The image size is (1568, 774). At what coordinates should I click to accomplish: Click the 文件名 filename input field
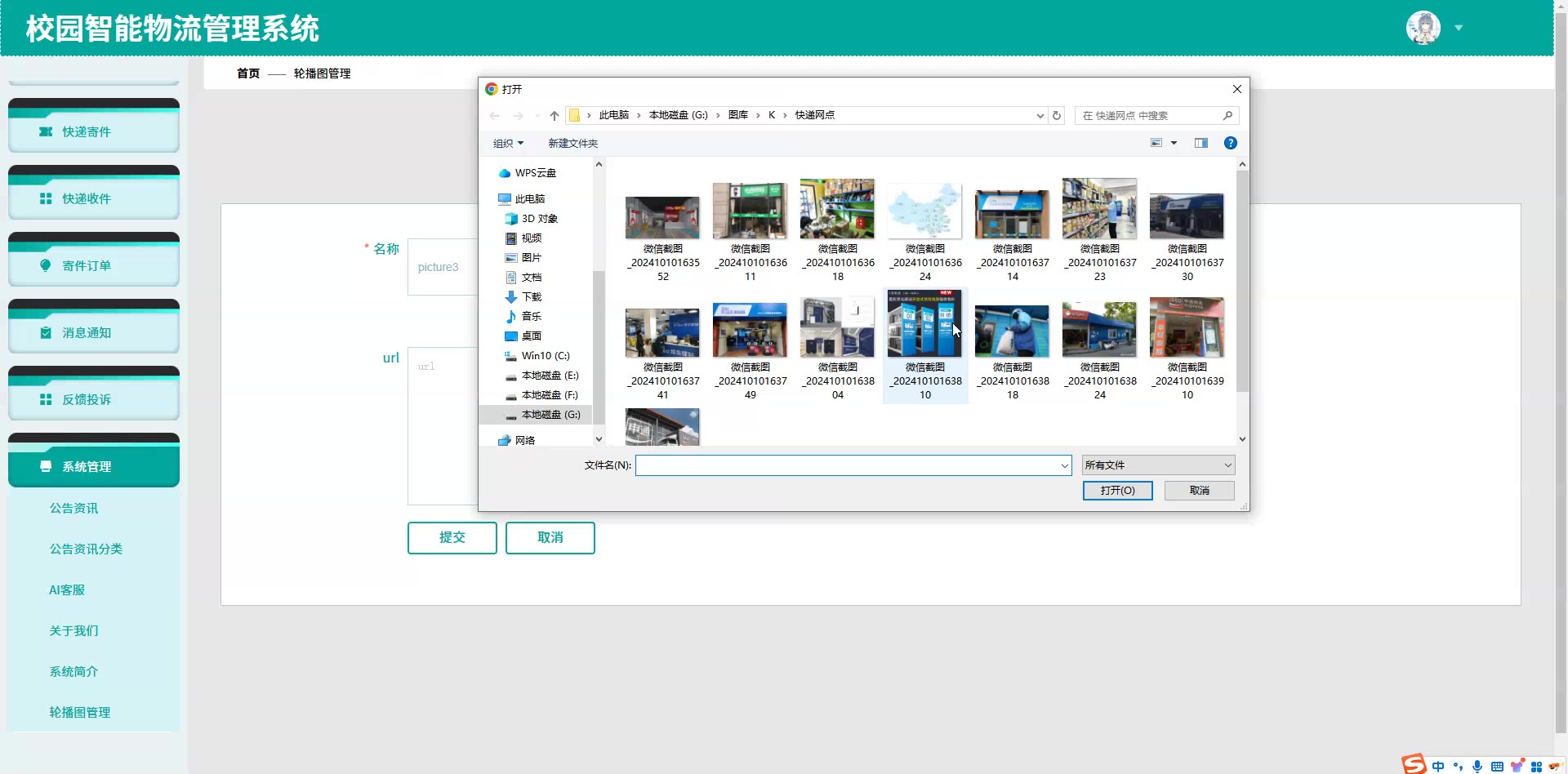coord(847,465)
